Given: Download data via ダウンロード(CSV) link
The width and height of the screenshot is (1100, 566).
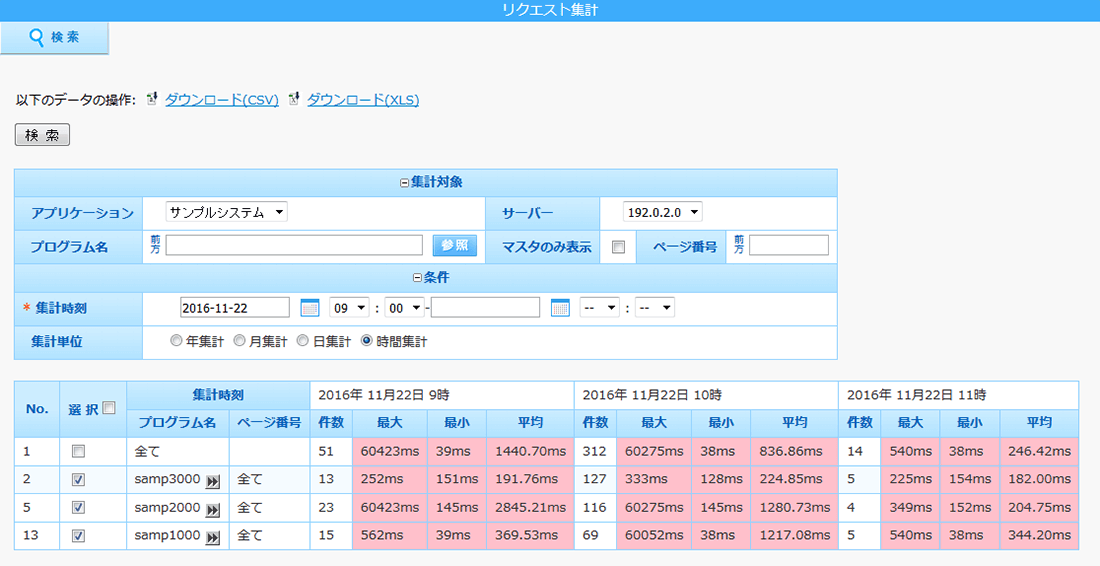Looking at the screenshot, I should (x=222, y=100).
